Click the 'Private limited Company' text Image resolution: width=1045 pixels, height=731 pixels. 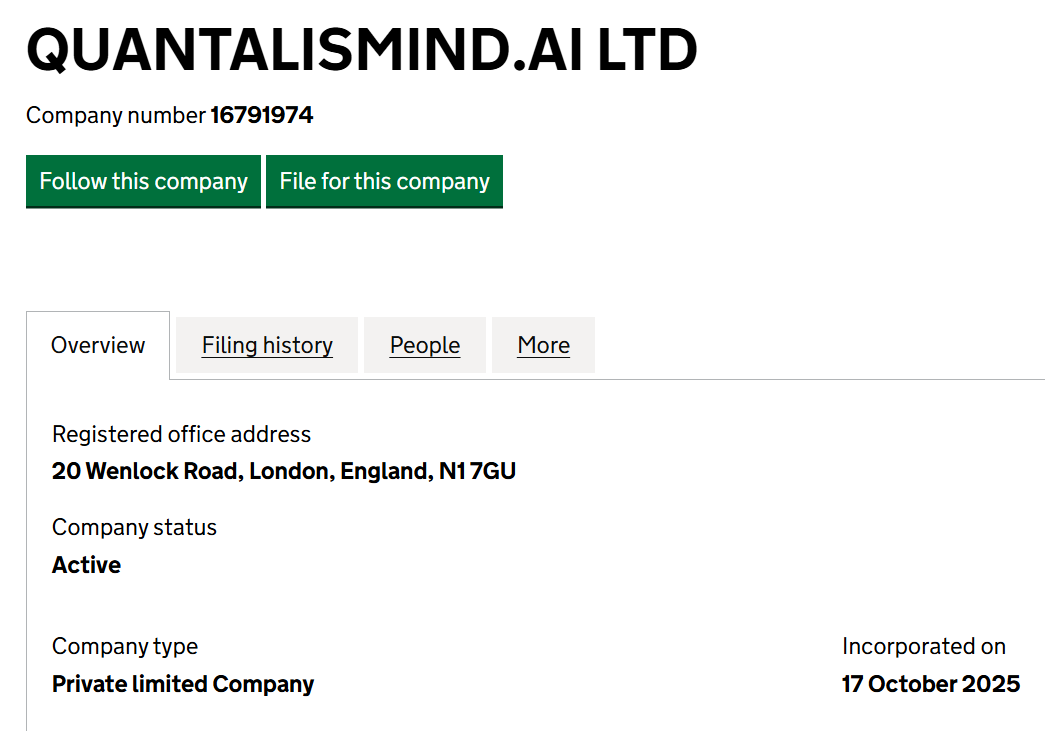coord(183,684)
